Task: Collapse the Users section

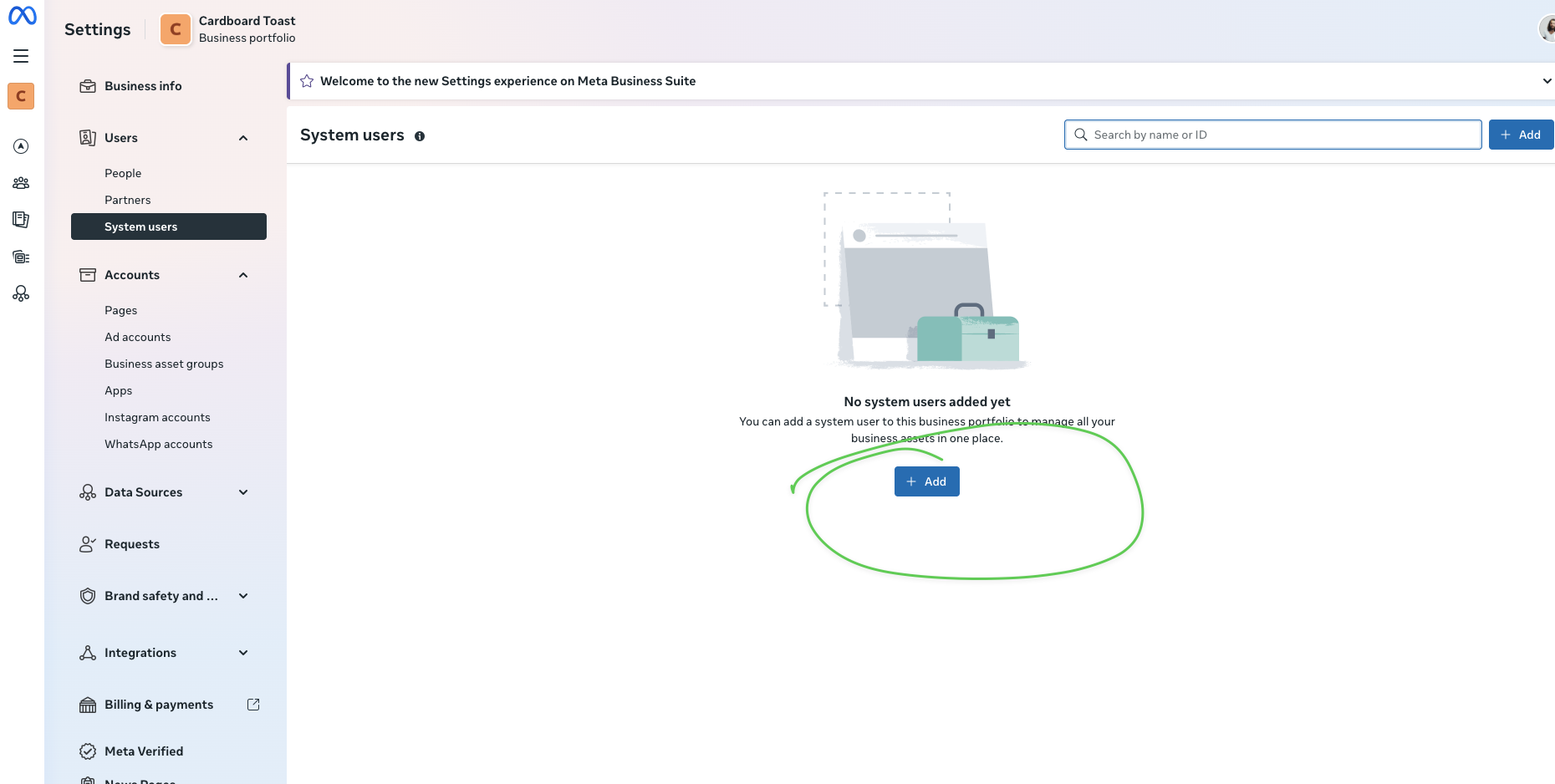Action: (243, 138)
